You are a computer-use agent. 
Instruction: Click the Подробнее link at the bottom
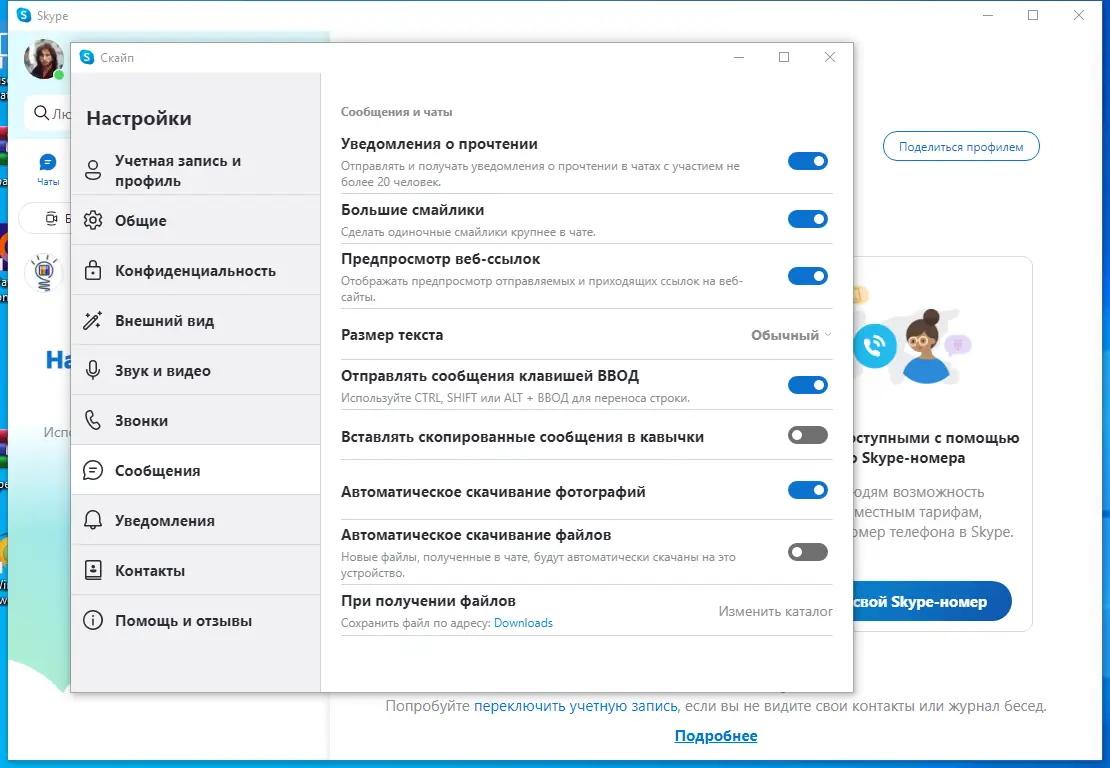(x=716, y=735)
